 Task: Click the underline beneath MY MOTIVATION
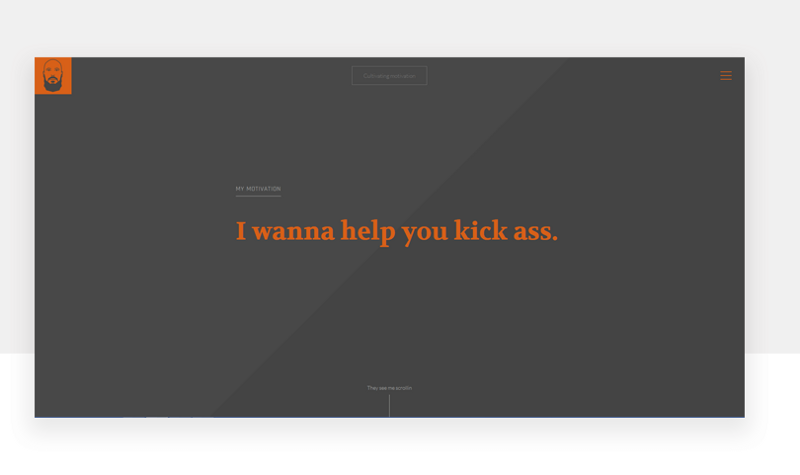(258, 196)
